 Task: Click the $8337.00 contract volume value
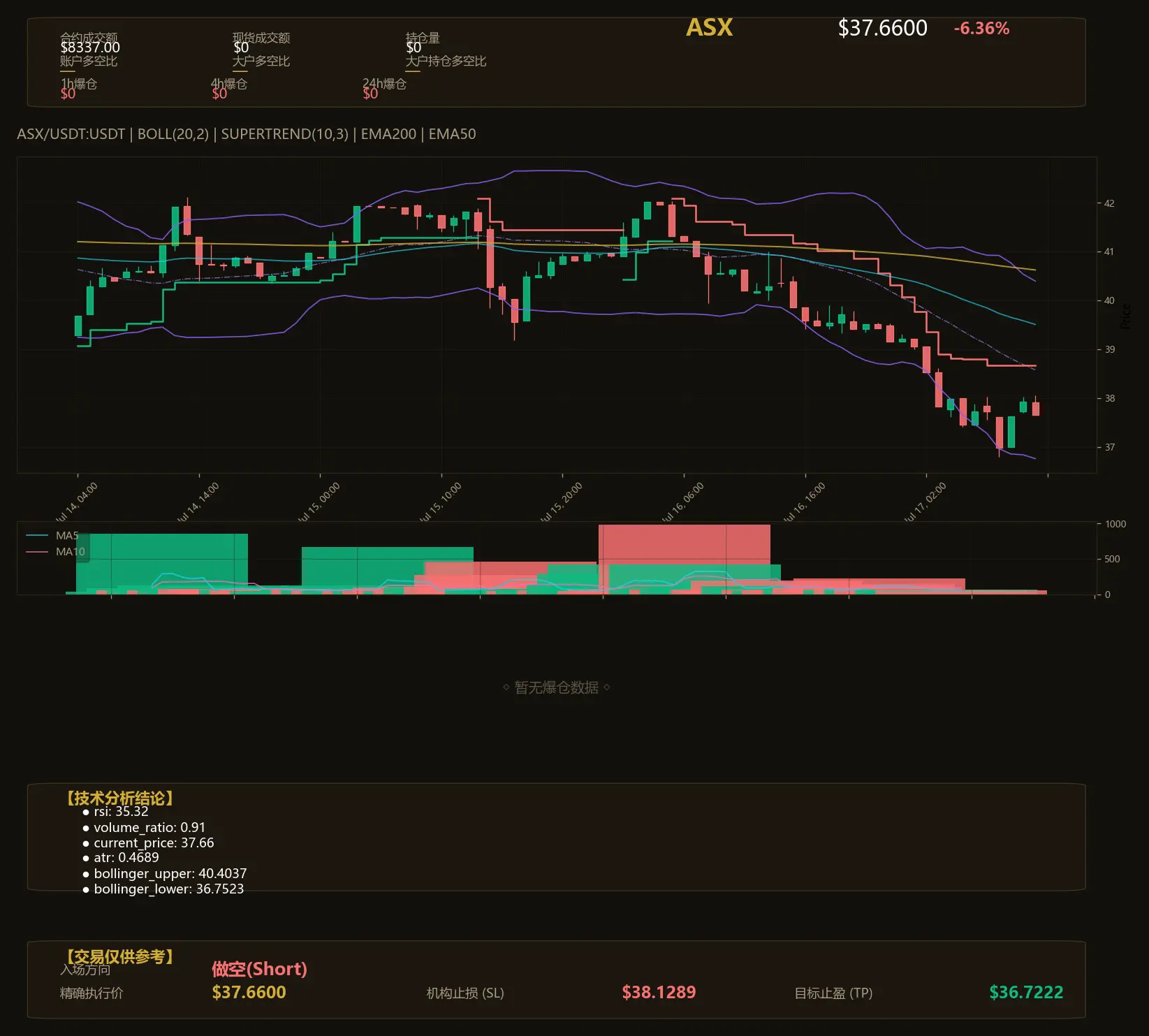(x=90, y=48)
